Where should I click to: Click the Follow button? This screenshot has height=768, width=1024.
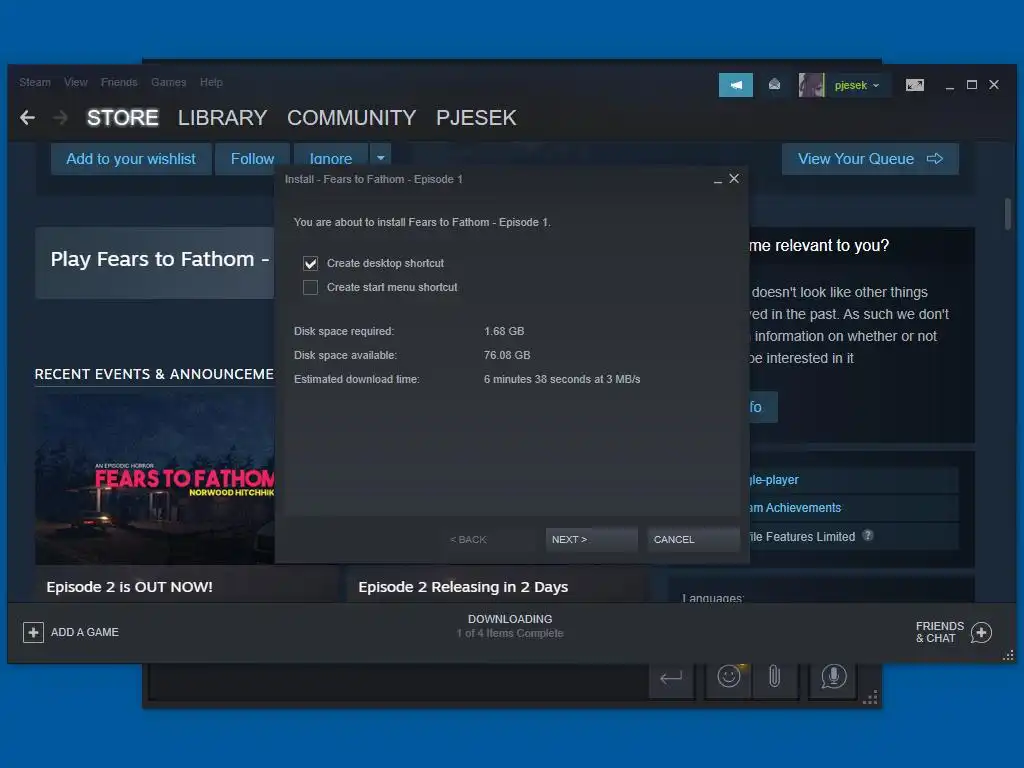pyautogui.click(x=252, y=159)
